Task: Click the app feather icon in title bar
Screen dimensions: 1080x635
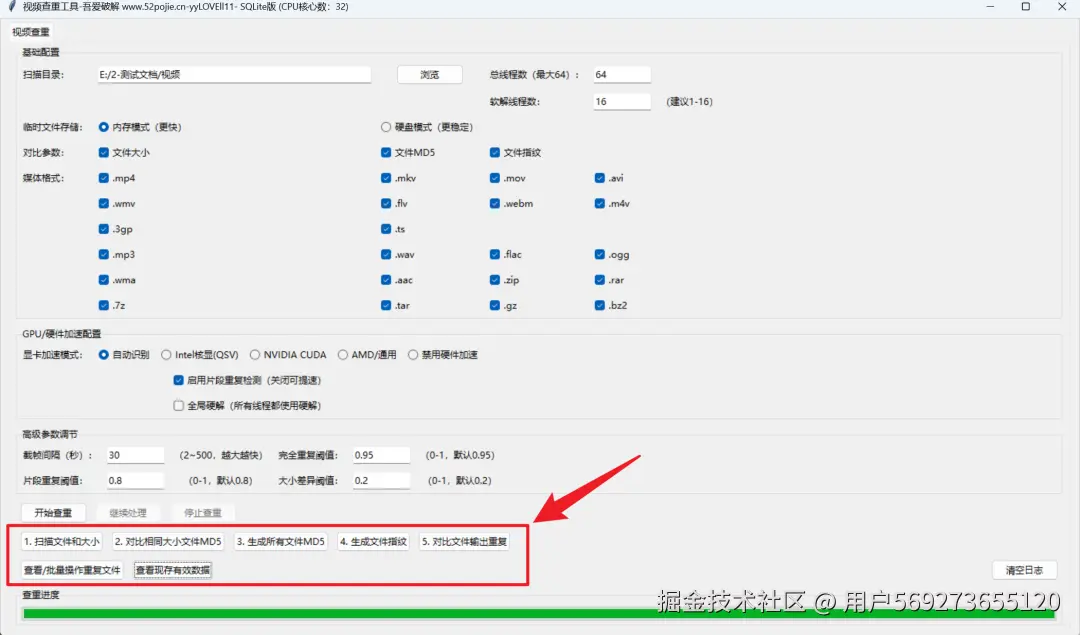Action: (x=12, y=7)
